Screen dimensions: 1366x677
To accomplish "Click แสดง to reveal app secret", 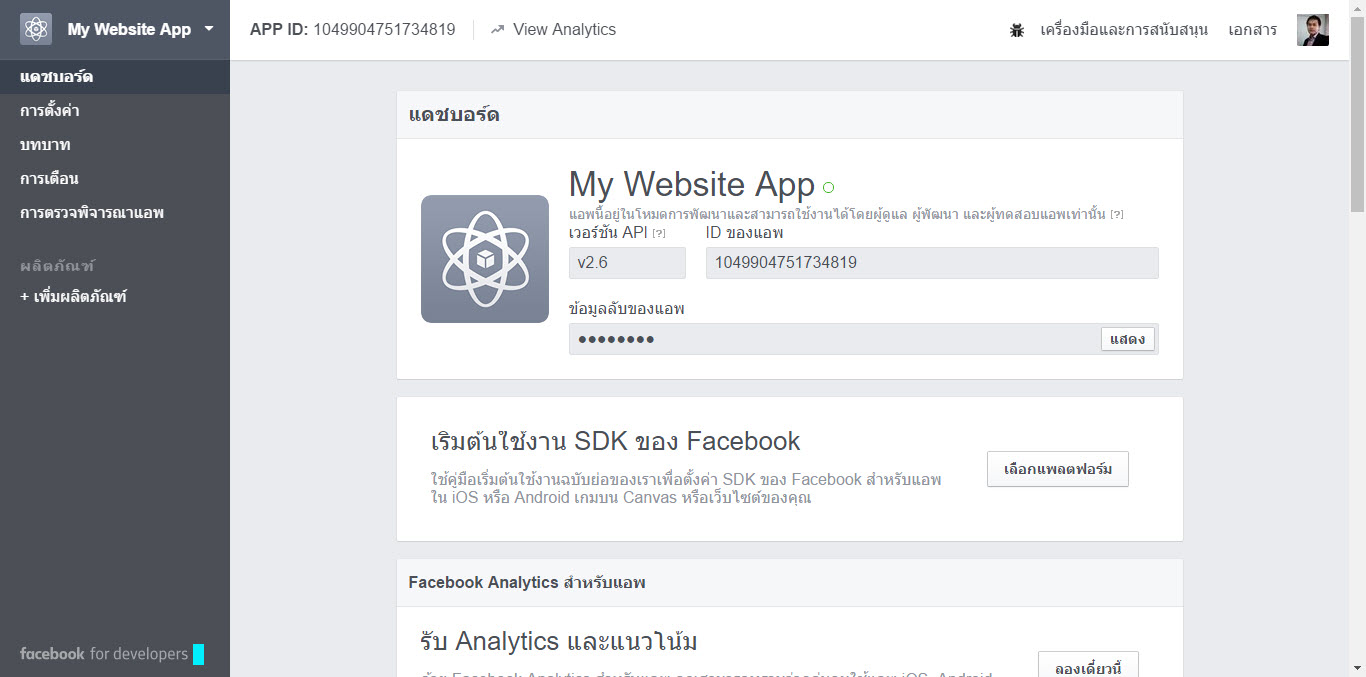I will point(1128,339).
